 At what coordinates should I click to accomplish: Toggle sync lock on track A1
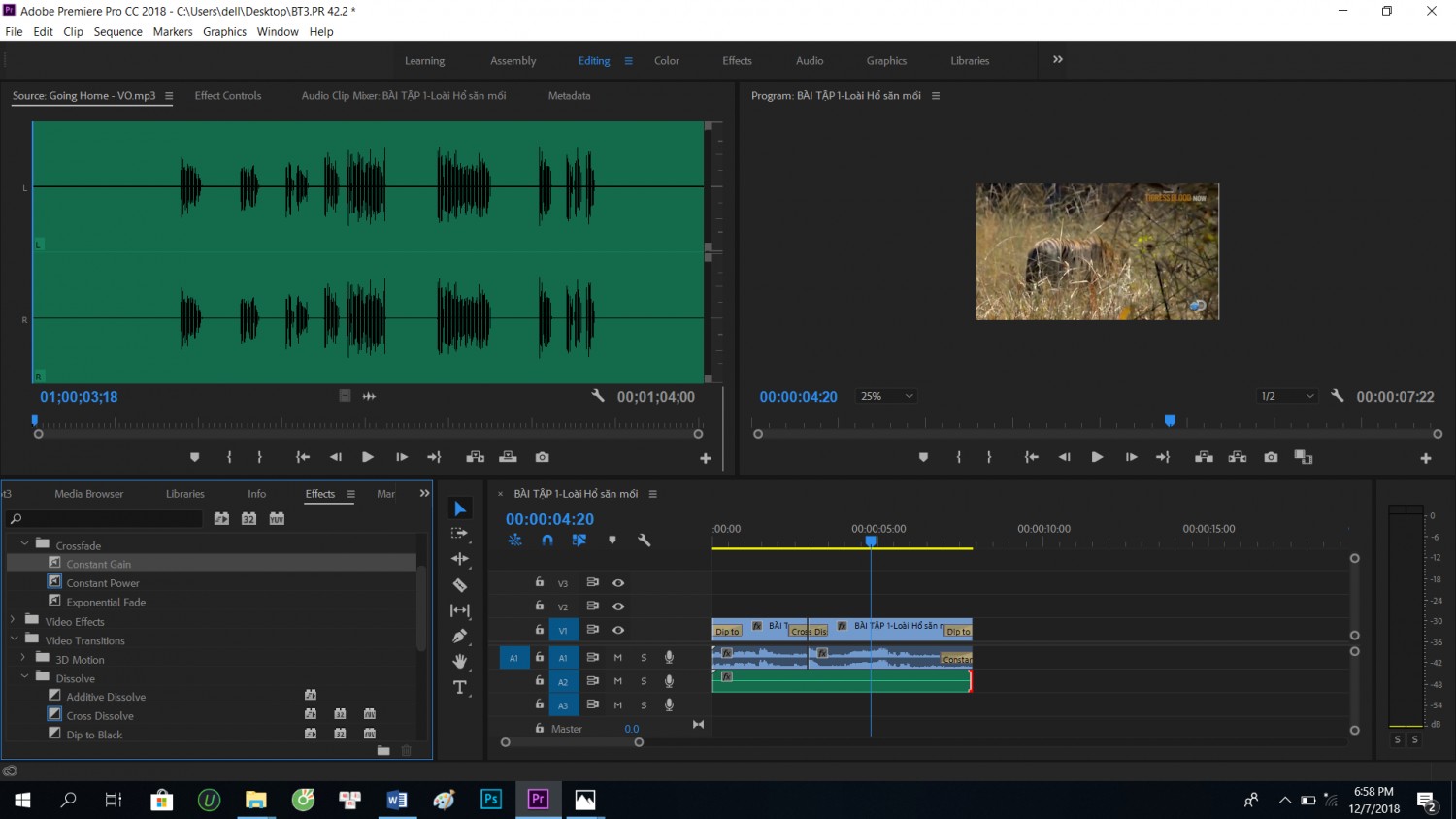point(592,657)
